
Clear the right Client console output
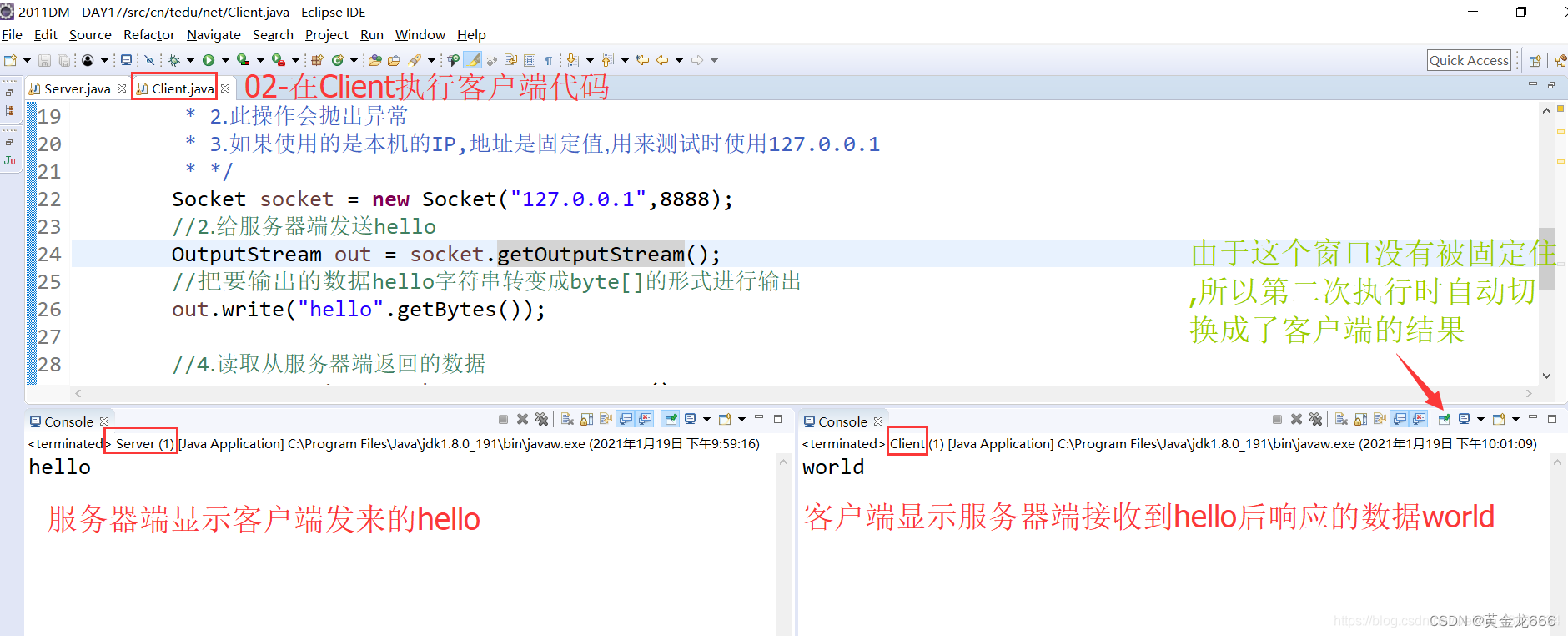click(x=1341, y=419)
